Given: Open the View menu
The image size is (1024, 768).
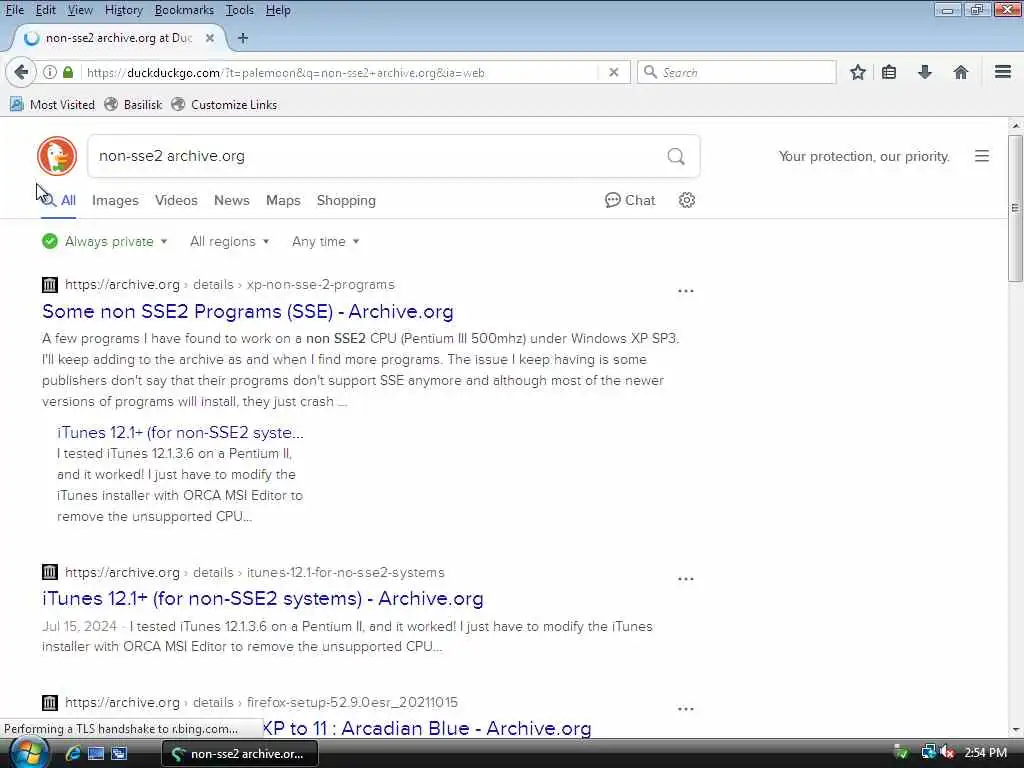Looking at the screenshot, I should [x=80, y=10].
